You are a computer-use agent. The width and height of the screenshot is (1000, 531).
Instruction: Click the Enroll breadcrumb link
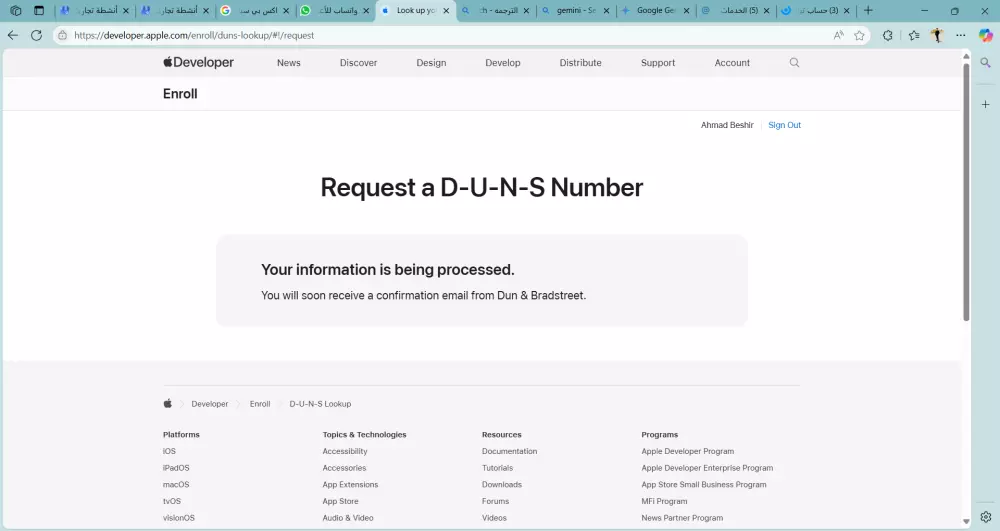point(260,404)
